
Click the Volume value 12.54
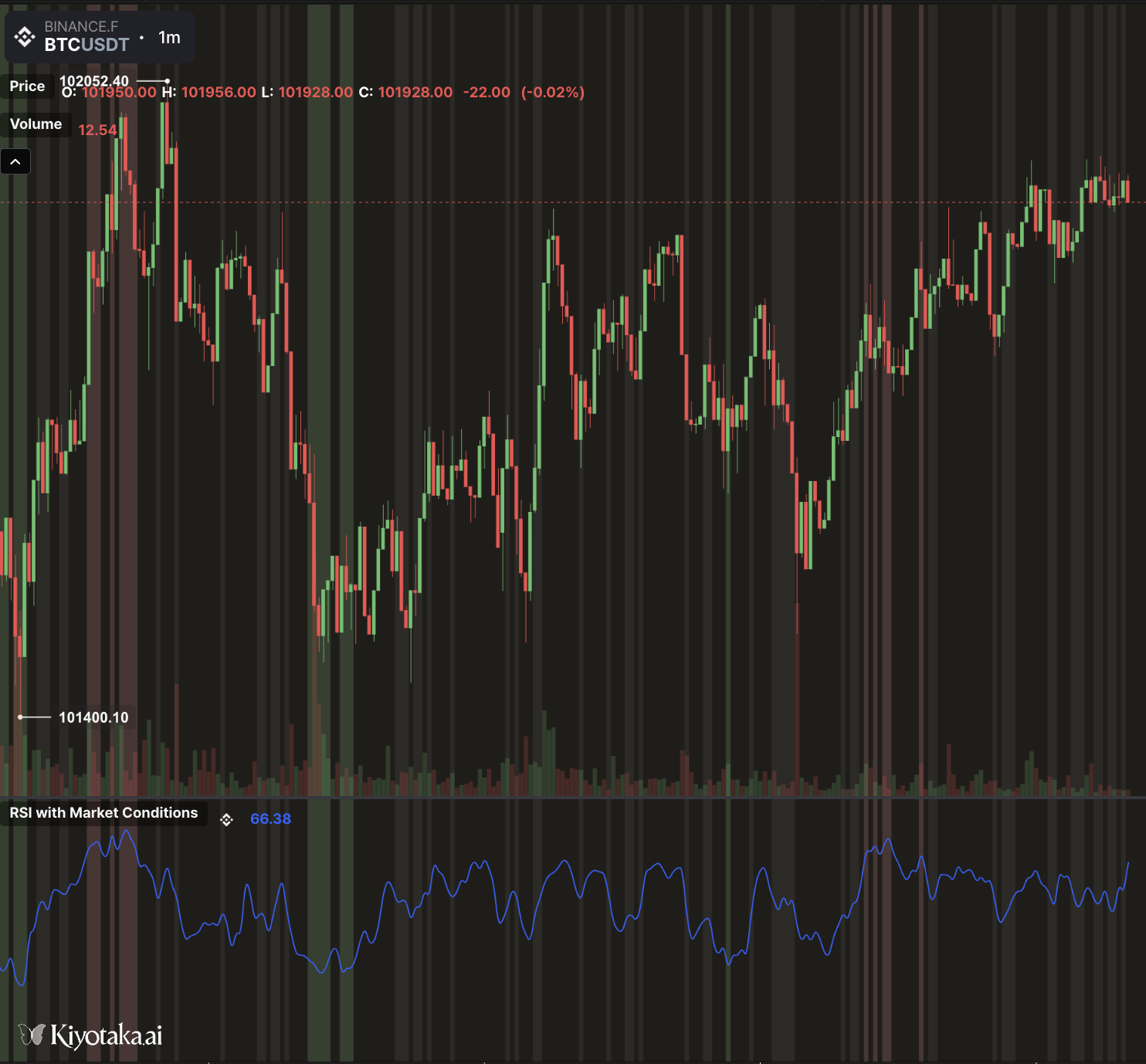pos(97,130)
